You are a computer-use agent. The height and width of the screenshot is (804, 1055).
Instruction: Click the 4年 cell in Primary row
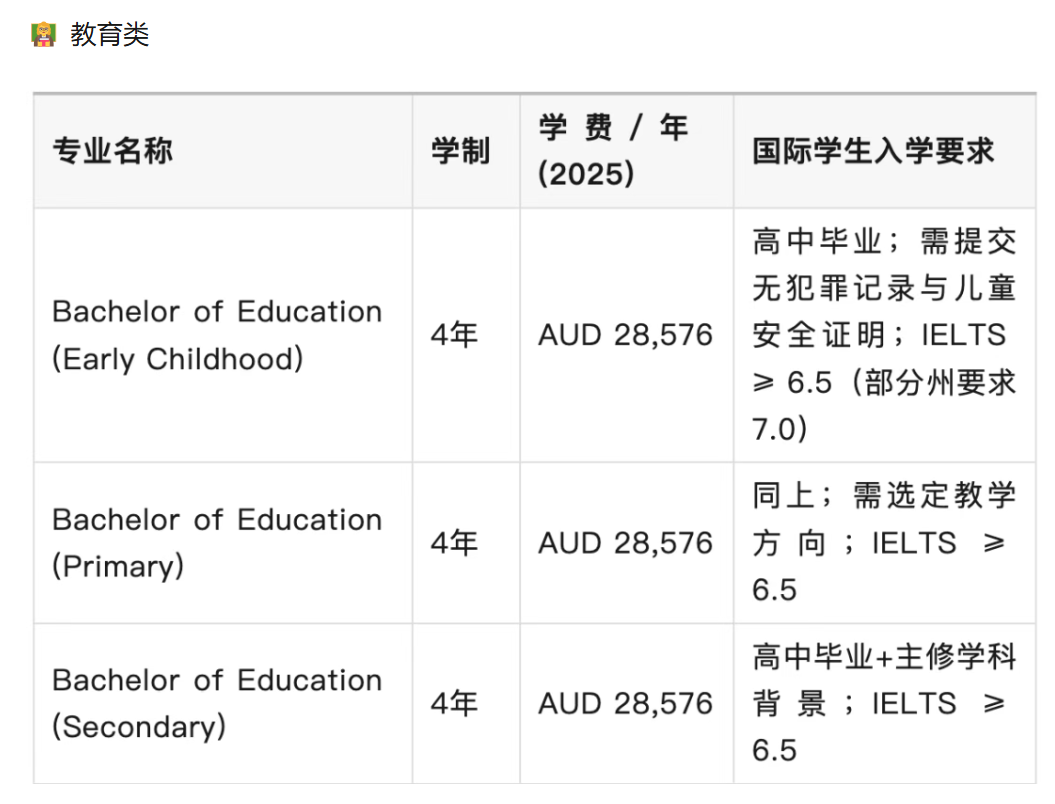click(454, 543)
